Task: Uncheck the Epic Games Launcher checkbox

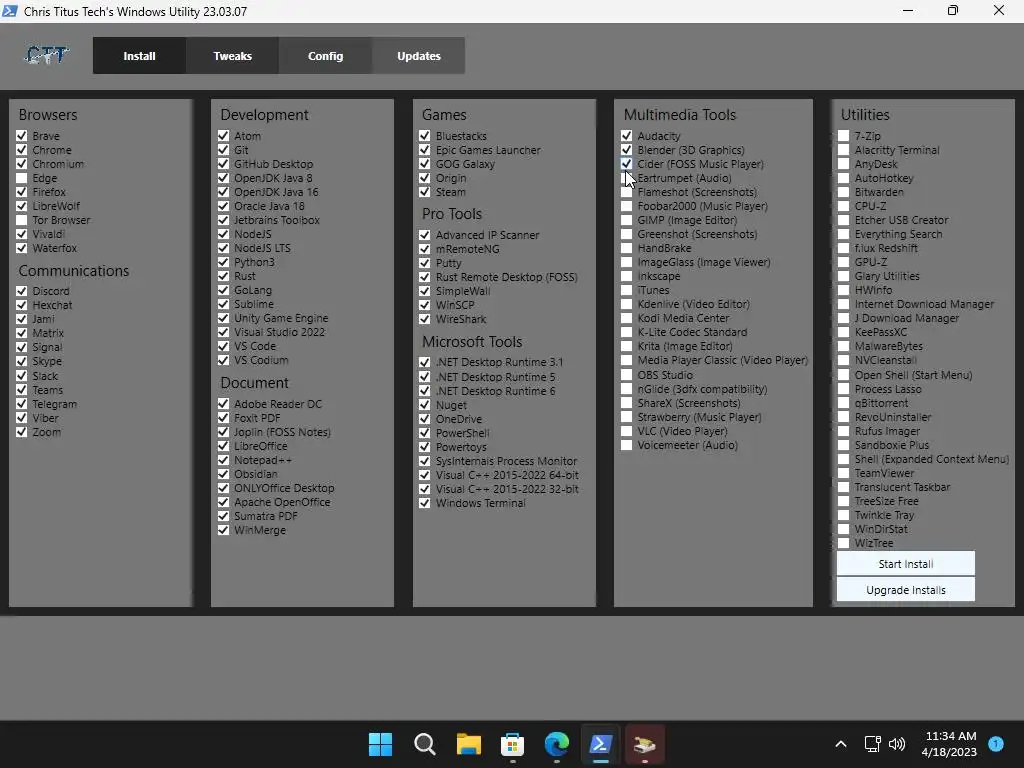Action: pos(424,150)
